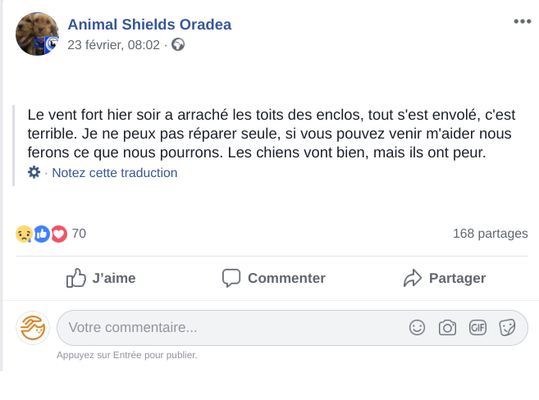539x400 pixels.
Task: Open the emoji picker smiley icon
Action: pos(417,327)
